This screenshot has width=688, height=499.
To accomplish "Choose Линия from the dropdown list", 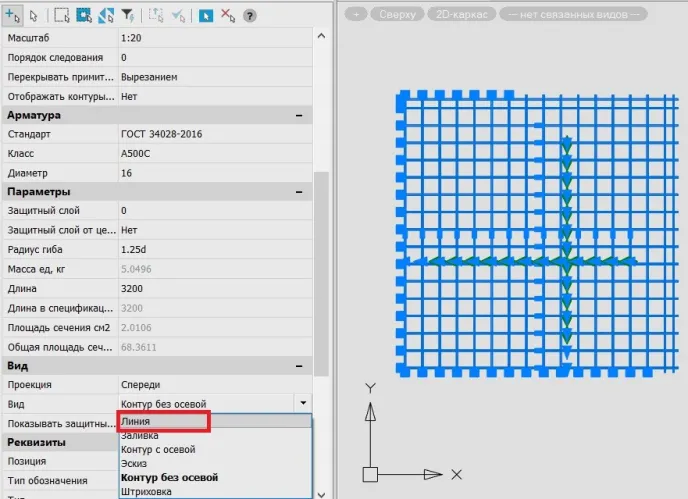I will point(163,422).
